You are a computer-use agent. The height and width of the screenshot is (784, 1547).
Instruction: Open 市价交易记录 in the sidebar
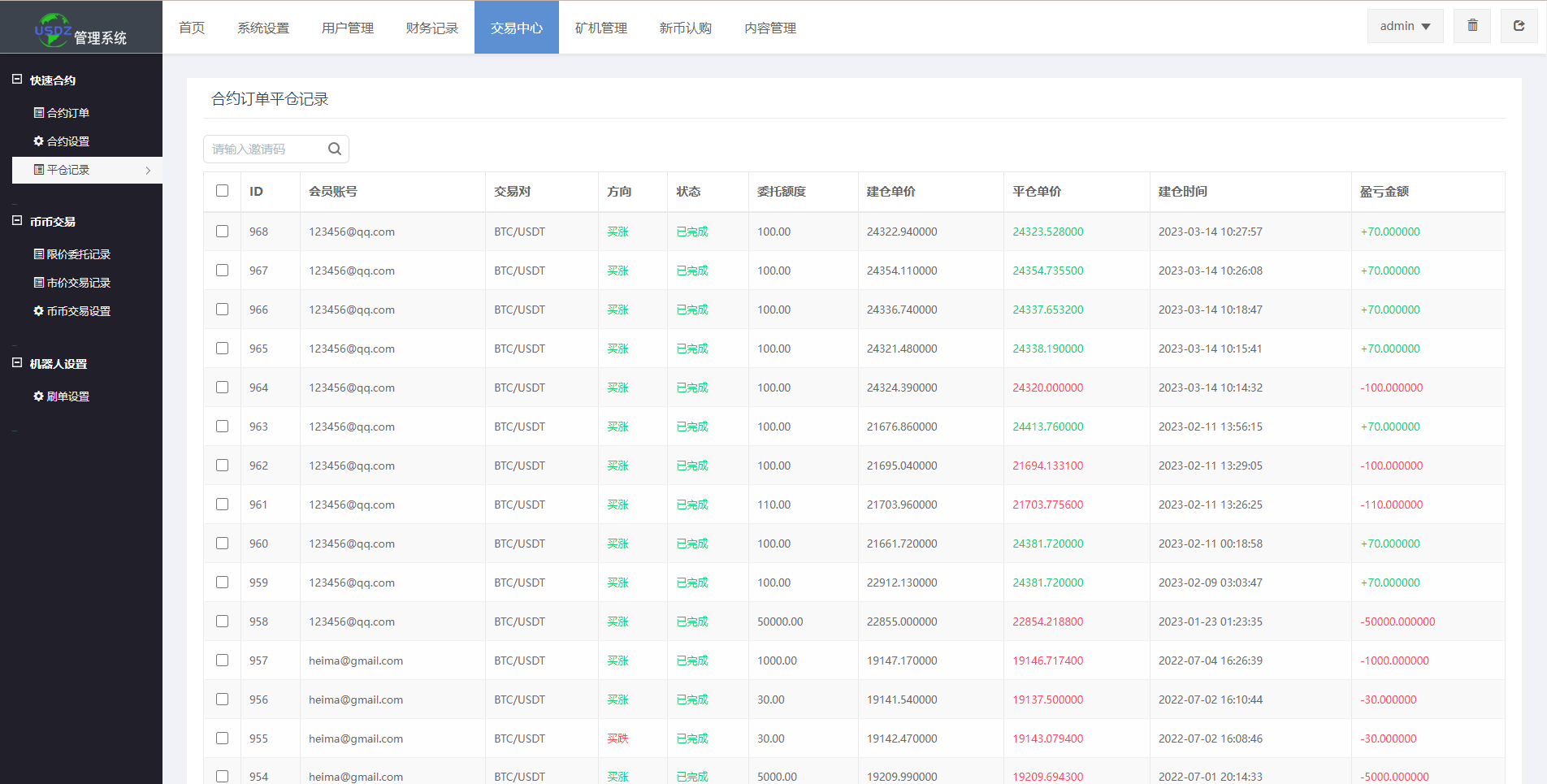[x=78, y=283]
